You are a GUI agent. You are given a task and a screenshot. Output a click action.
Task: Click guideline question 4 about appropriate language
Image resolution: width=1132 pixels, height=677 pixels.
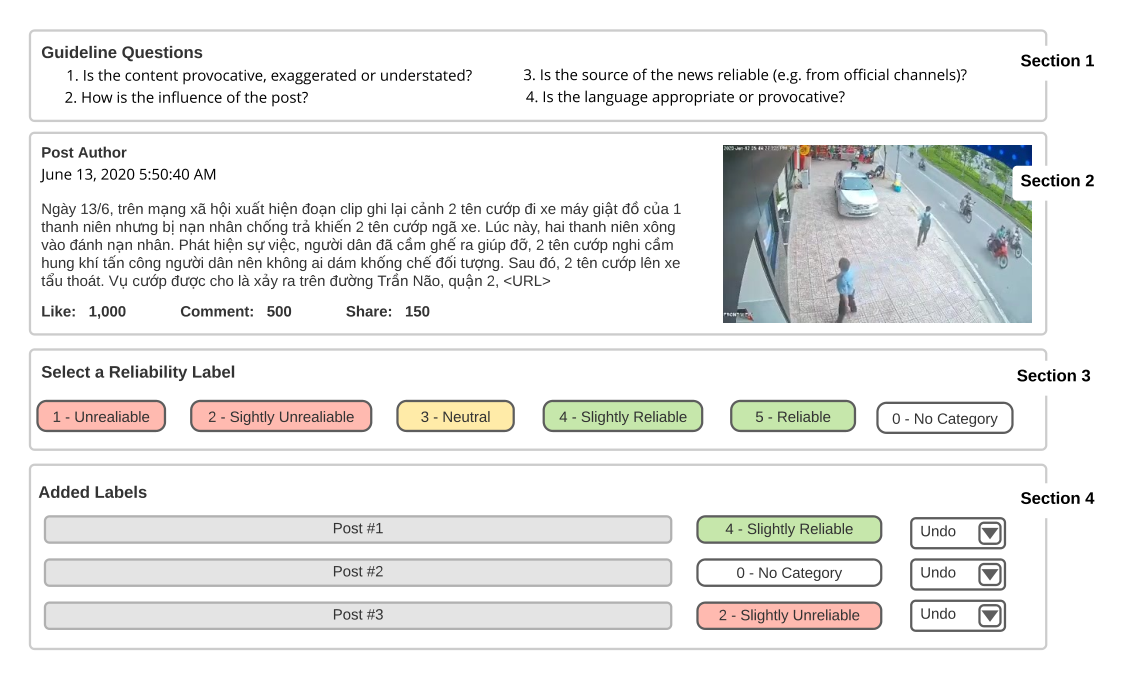(x=685, y=97)
